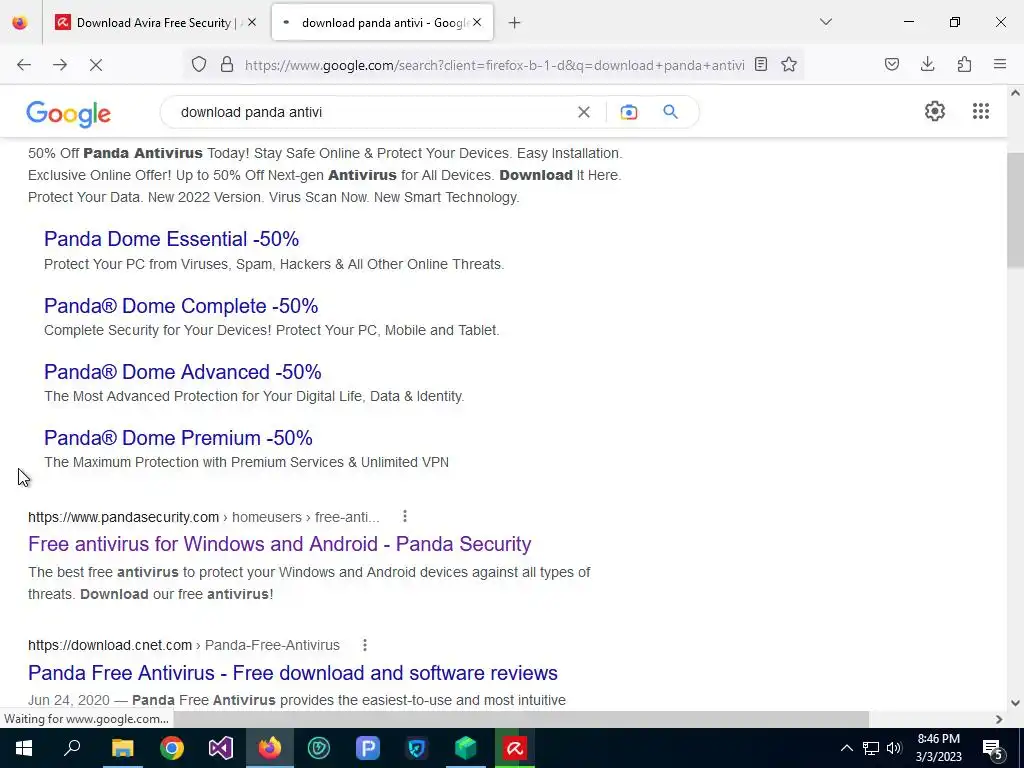Image resolution: width=1024 pixels, height=768 pixels.
Task: Click the Firefox View icon
Action: 20,23
